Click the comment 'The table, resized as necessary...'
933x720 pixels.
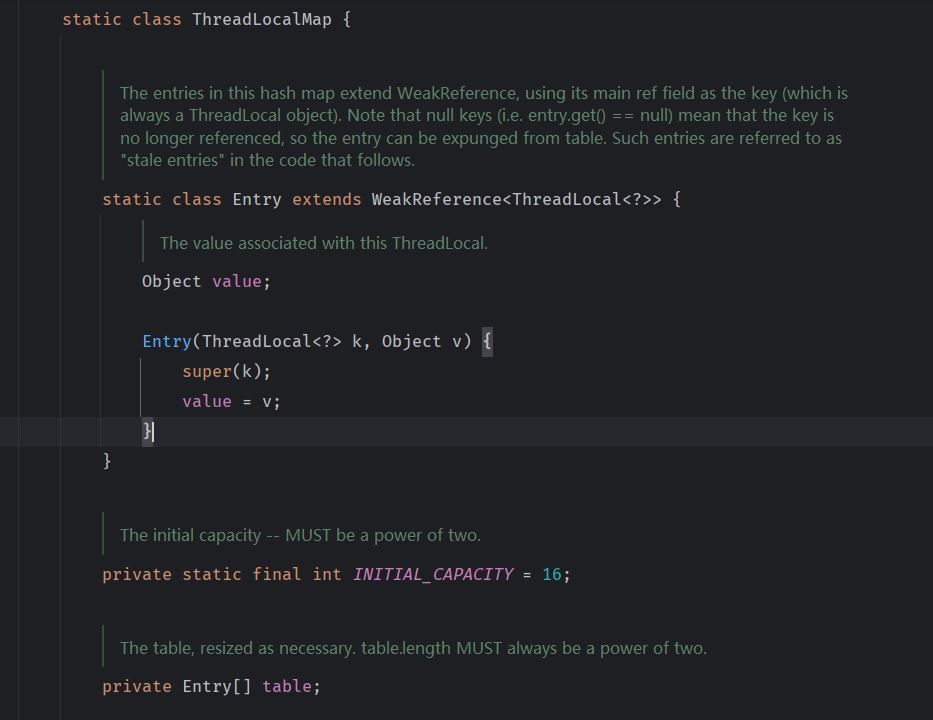tap(413, 647)
